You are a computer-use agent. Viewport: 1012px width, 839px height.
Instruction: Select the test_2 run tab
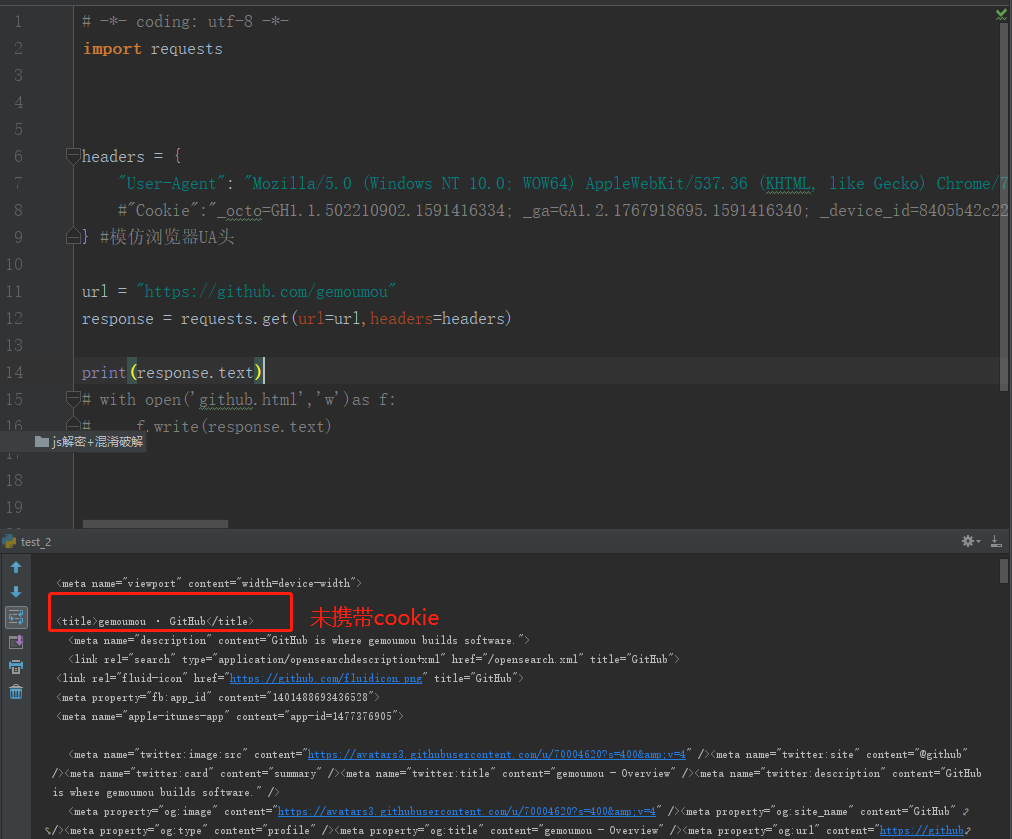pos(35,542)
